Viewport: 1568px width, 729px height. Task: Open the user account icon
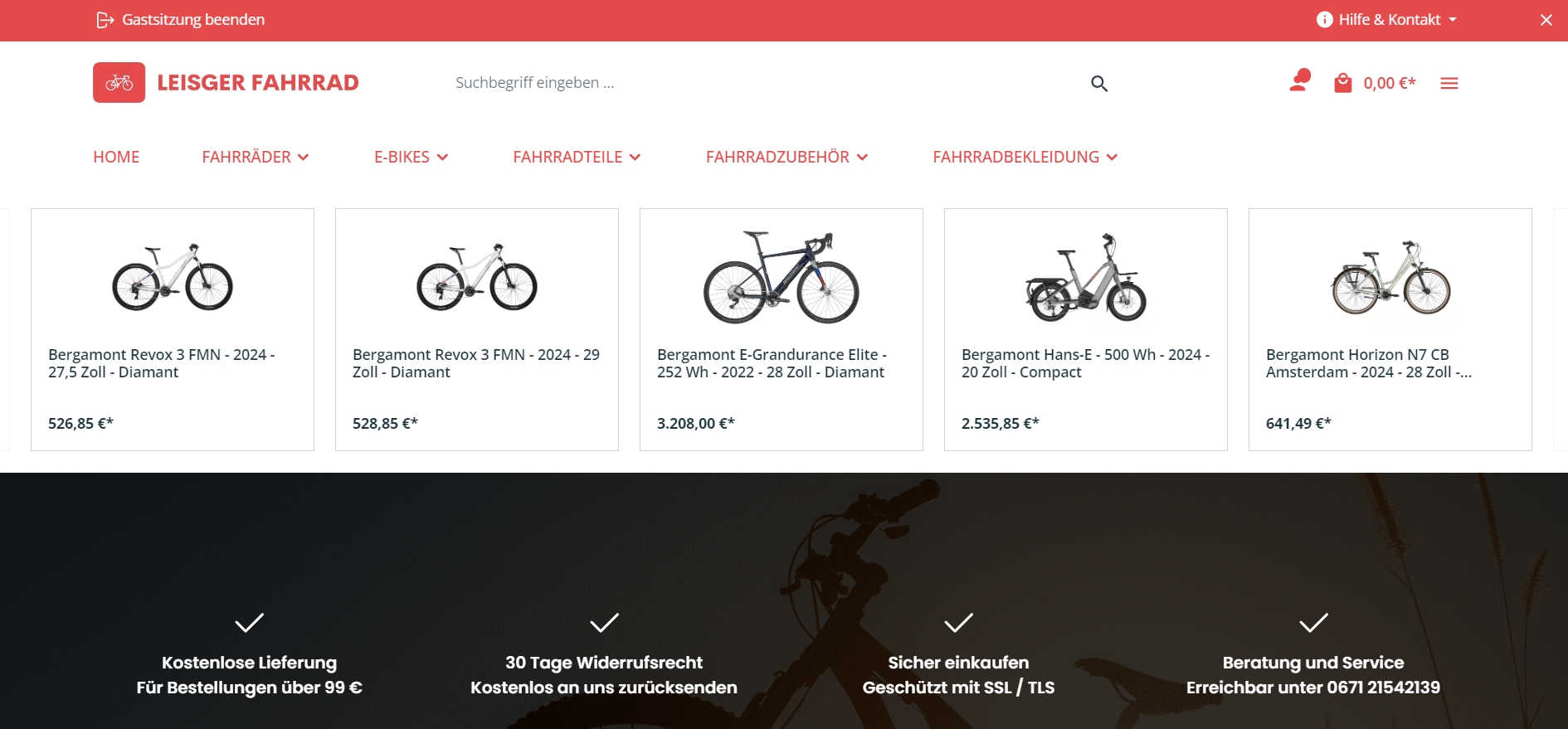click(x=1299, y=80)
